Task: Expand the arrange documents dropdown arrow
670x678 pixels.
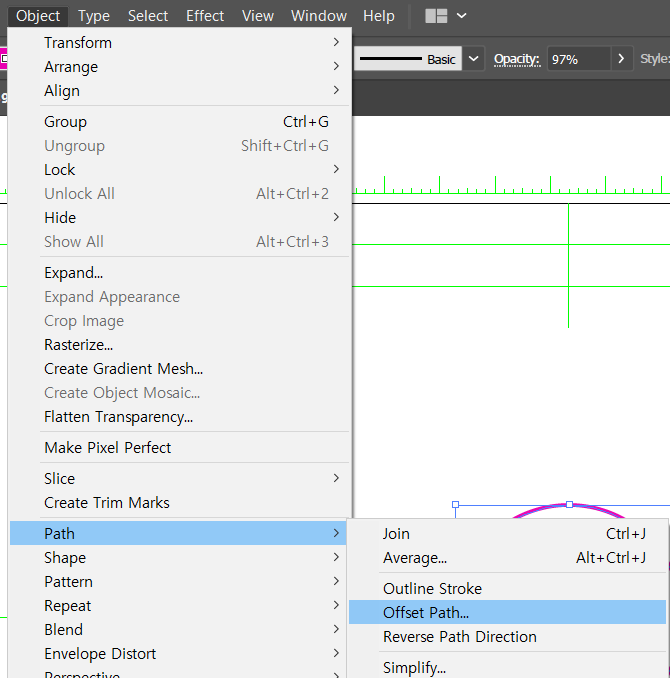Action: [x=462, y=16]
